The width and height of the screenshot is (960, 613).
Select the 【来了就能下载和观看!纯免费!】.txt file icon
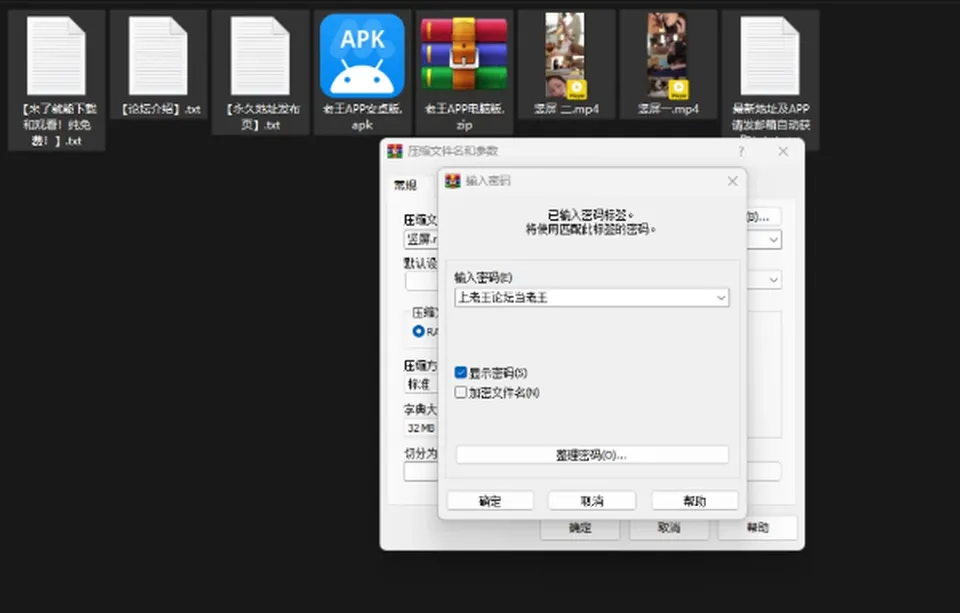point(56,56)
